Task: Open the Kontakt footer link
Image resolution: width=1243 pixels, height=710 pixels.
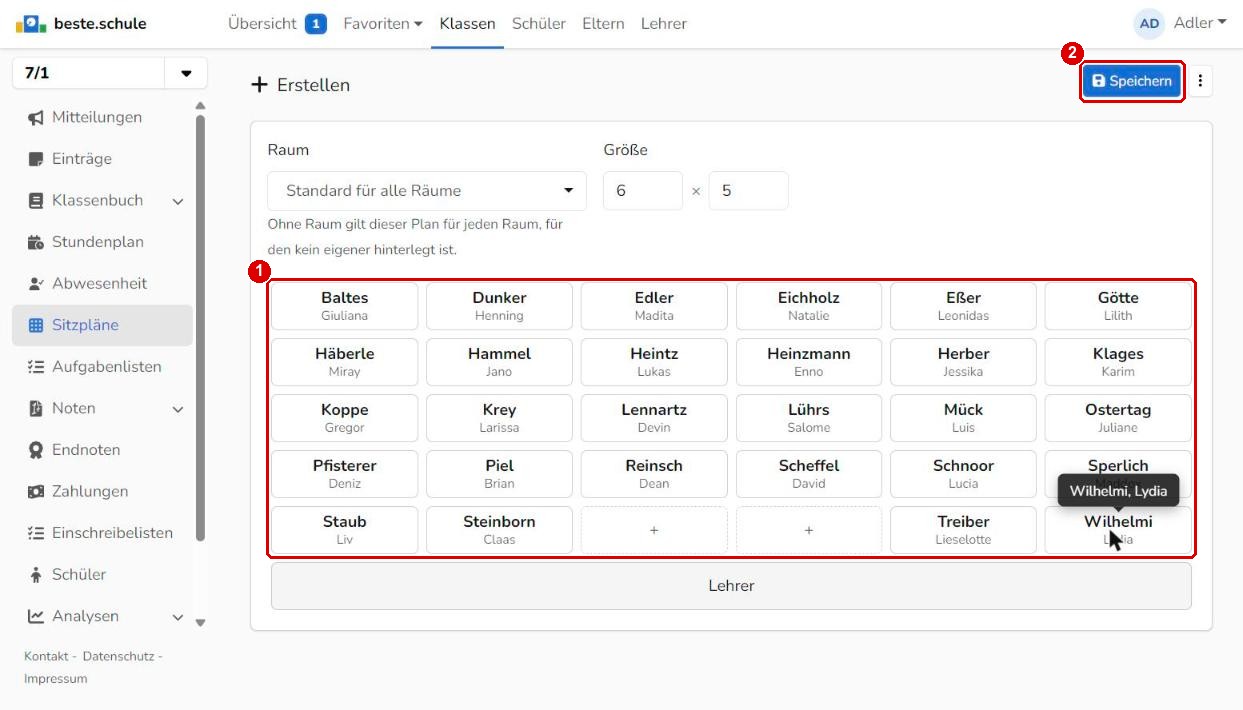Action: tap(46, 656)
